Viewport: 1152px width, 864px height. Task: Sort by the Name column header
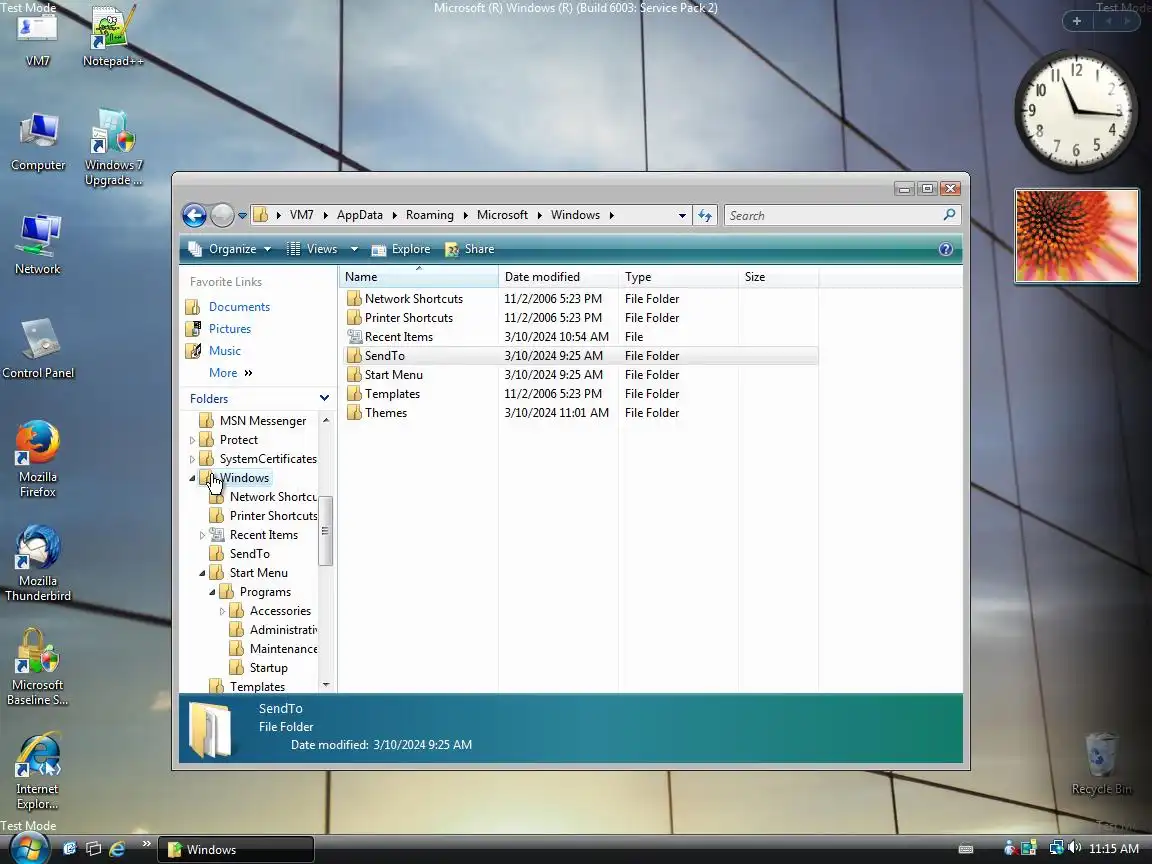point(419,277)
